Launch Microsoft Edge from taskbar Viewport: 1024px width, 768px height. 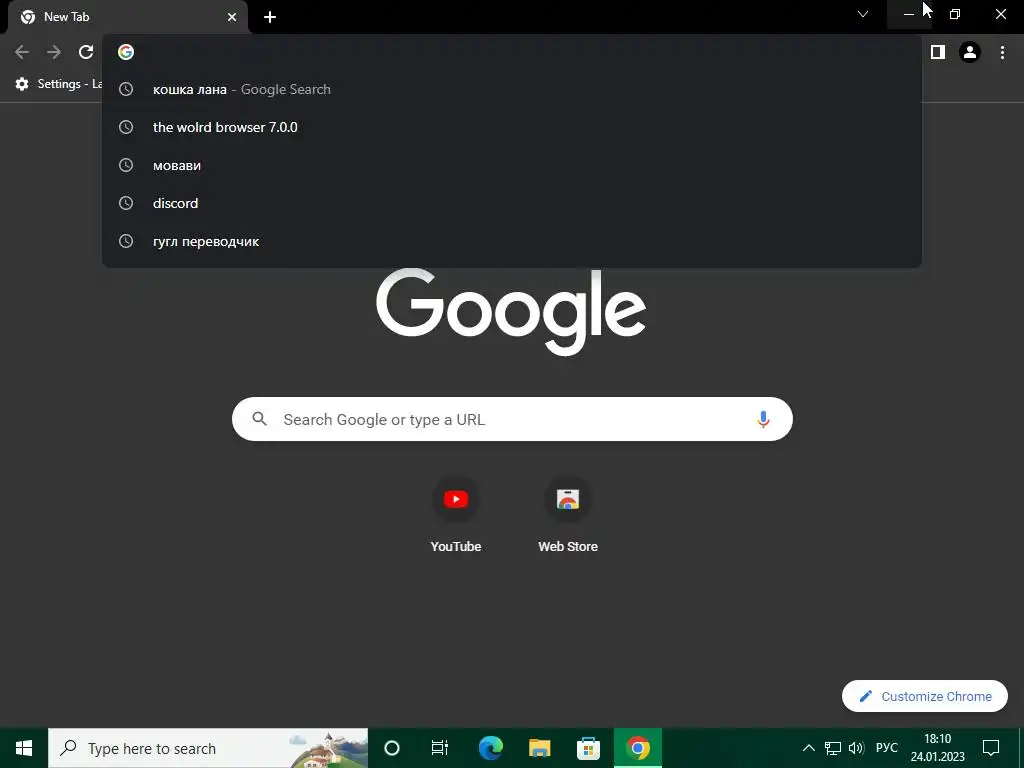click(x=490, y=748)
